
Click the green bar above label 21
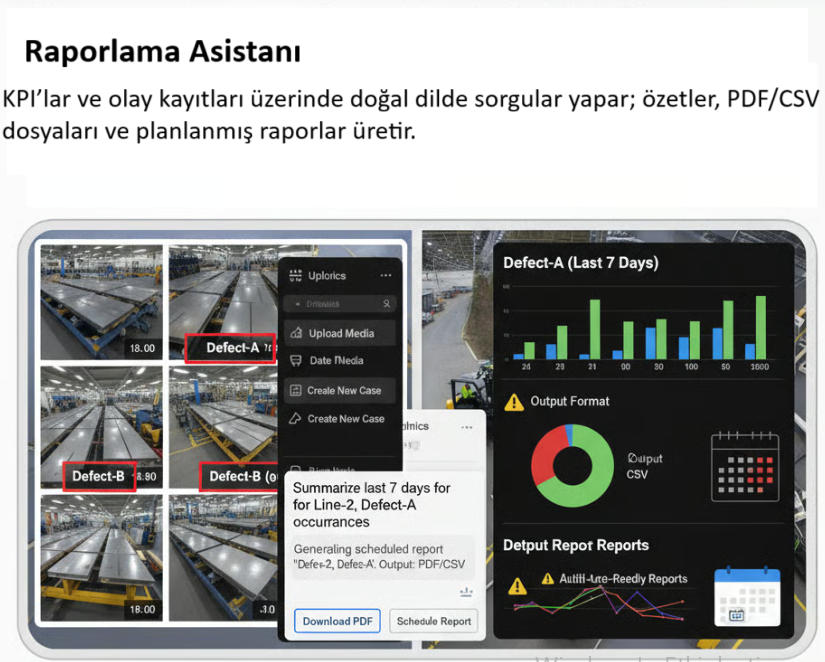595,329
